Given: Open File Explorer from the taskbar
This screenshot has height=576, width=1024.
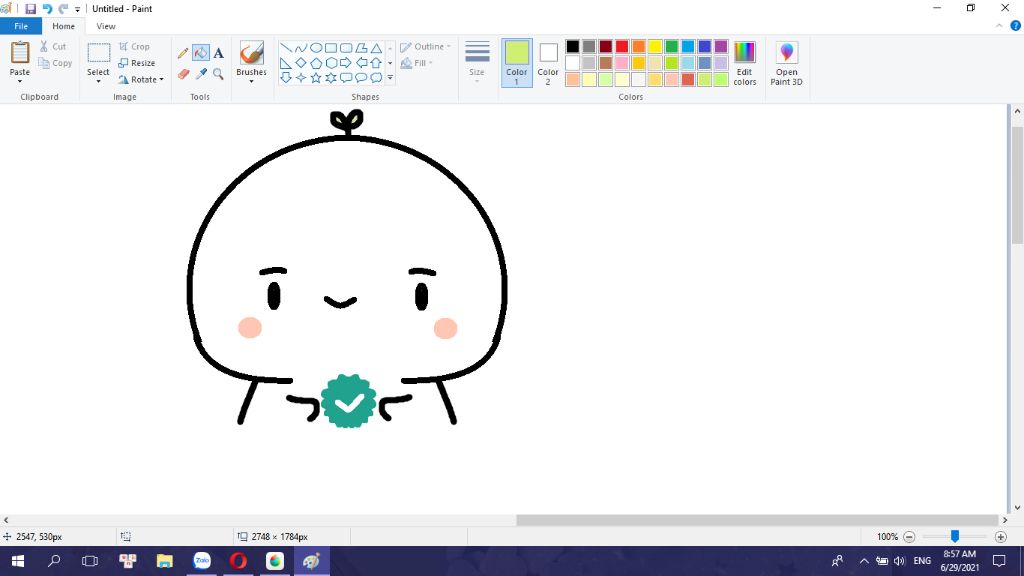Looking at the screenshot, I should point(165,561).
